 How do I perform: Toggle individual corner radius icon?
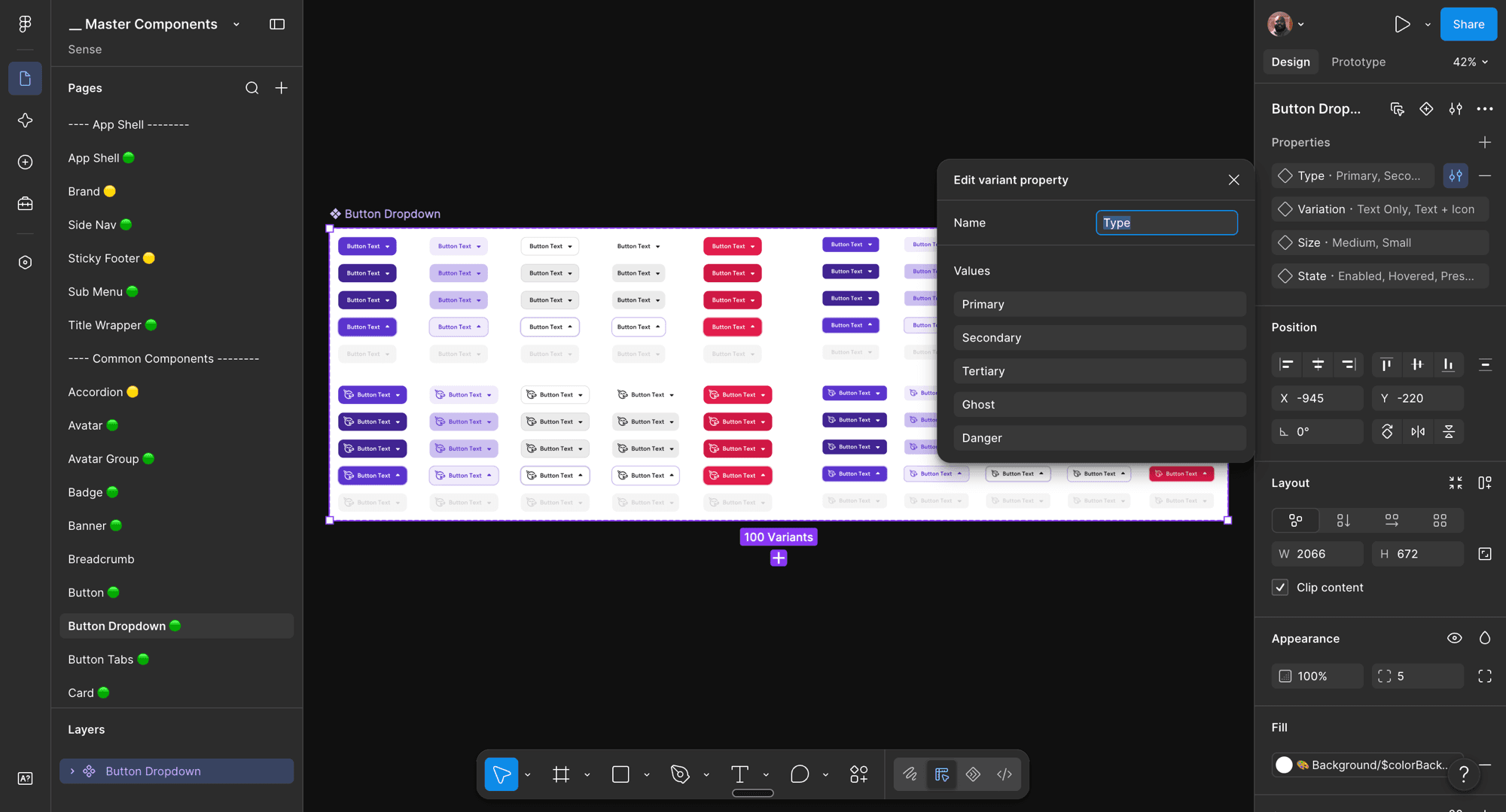click(x=1485, y=677)
